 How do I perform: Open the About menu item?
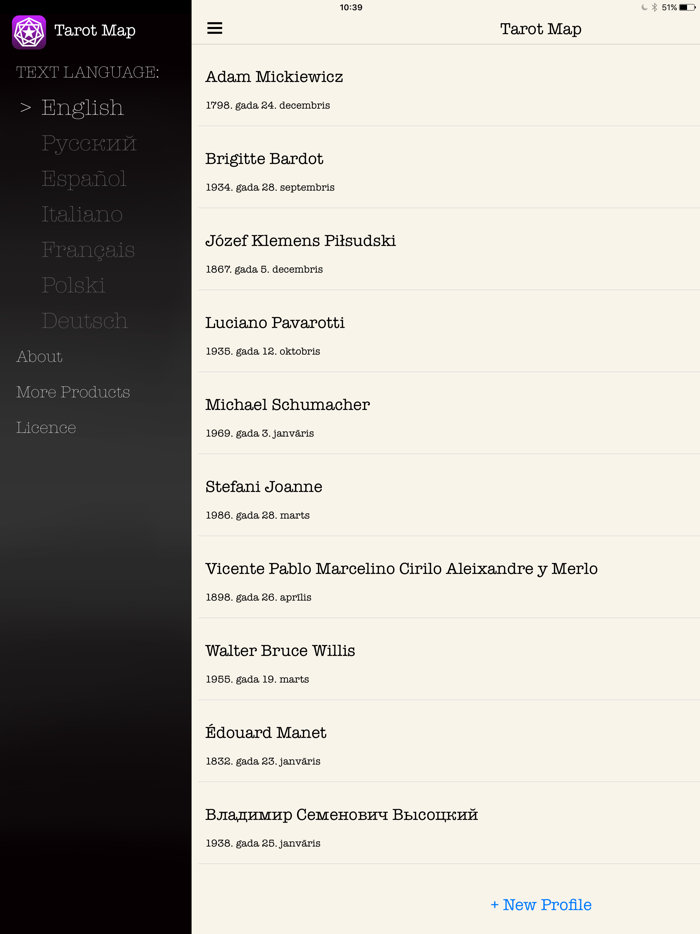coord(39,357)
